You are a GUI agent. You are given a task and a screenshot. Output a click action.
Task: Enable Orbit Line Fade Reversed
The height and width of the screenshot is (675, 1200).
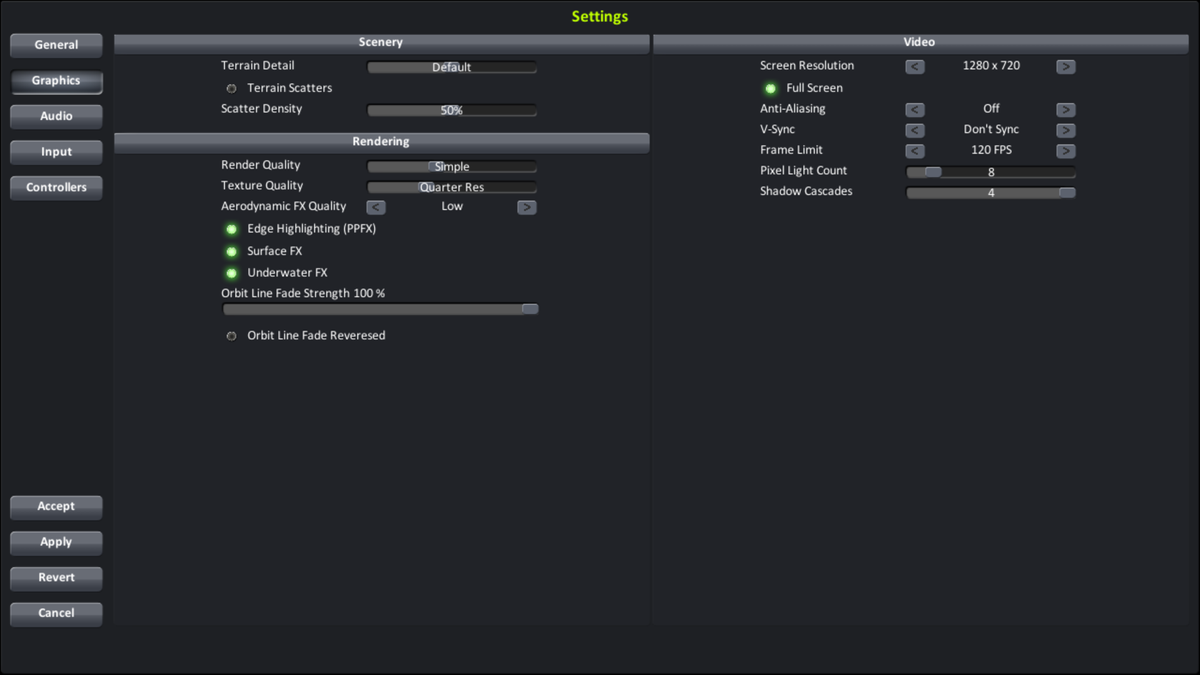(231, 336)
